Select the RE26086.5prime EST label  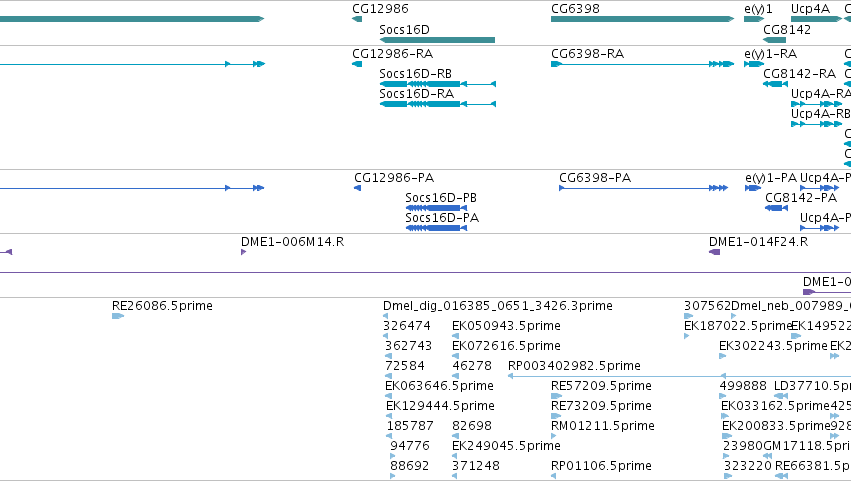(162, 306)
